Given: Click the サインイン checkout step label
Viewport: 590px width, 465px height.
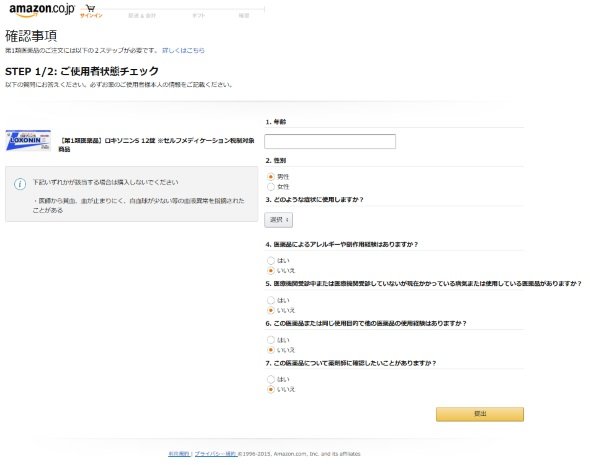Looking at the screenshot, I should [91, 15].
